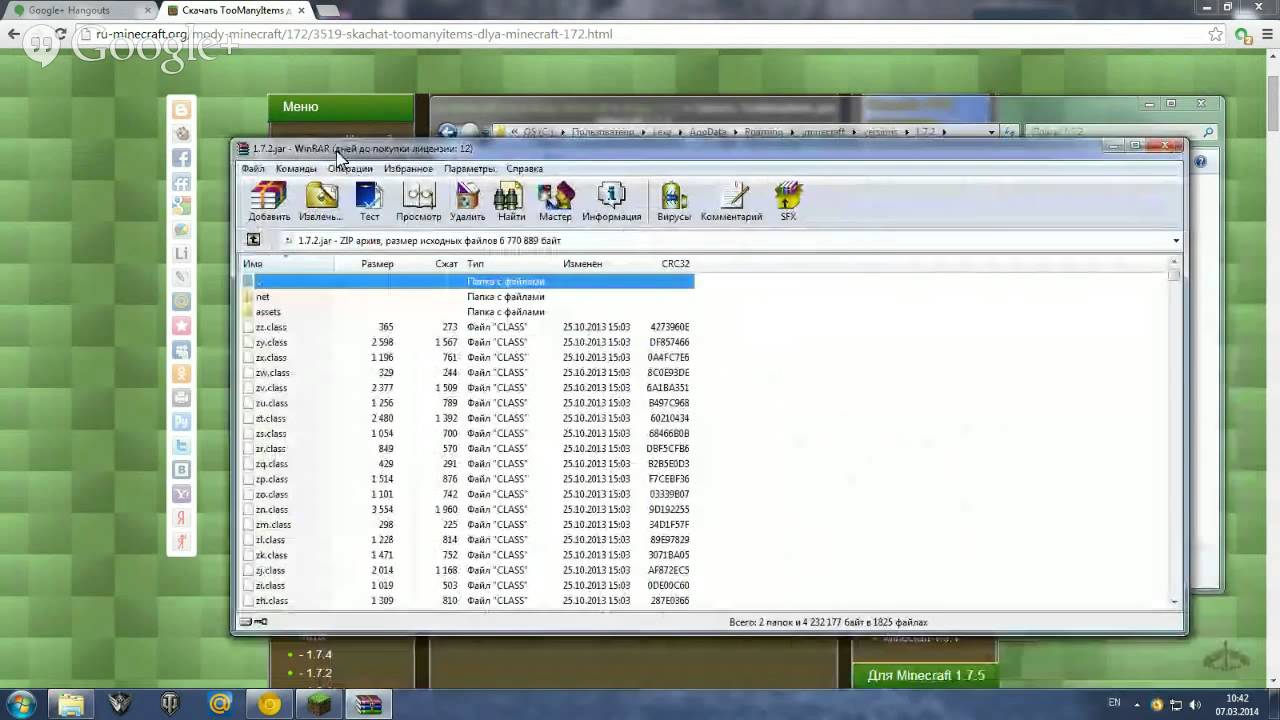Click the WinRAR taskbar icon
This screenshot has height=720, width=1280.
coord(368,704)
